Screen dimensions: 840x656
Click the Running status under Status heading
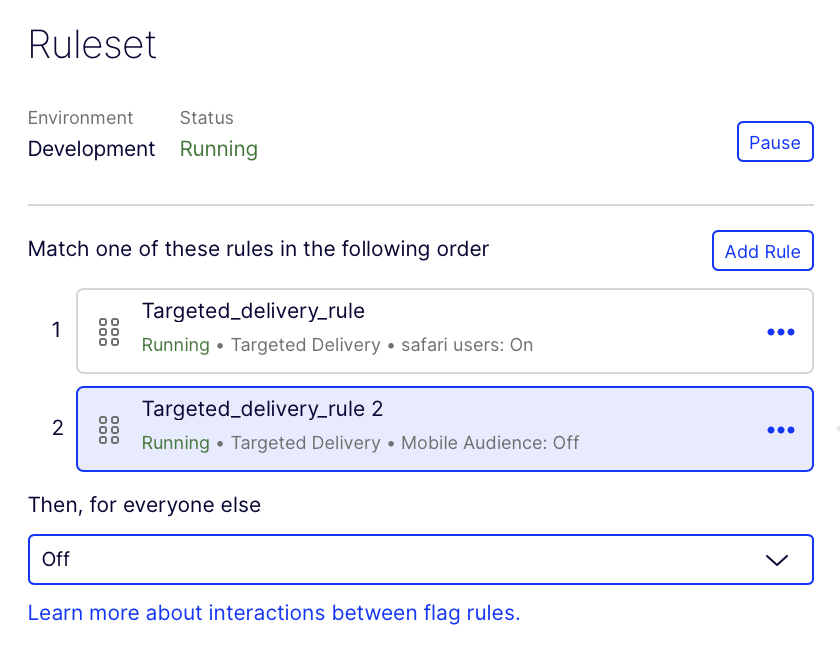point(218,149)
